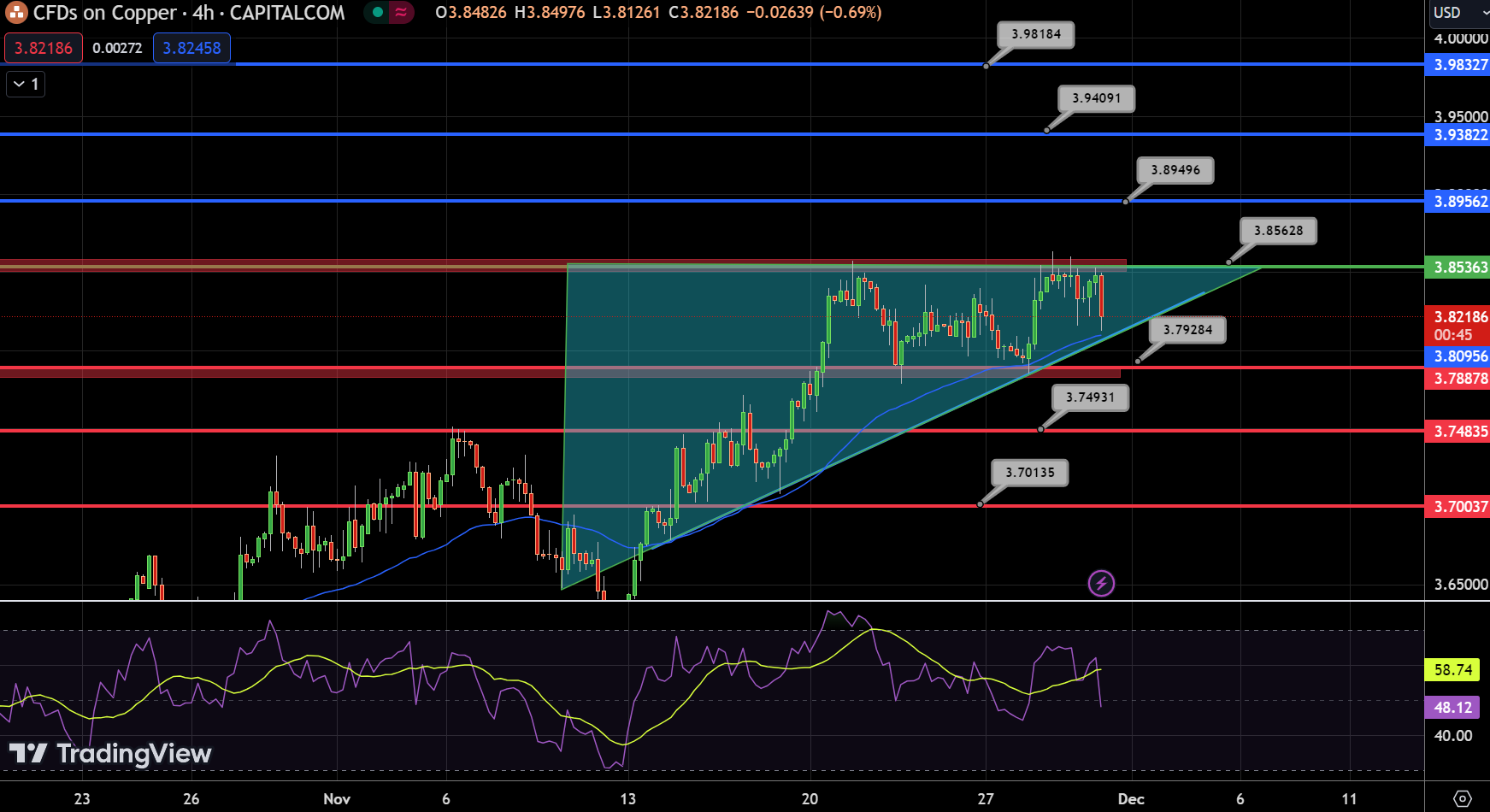Click the pink approximate-data indicator icon

tap(401, 13)
